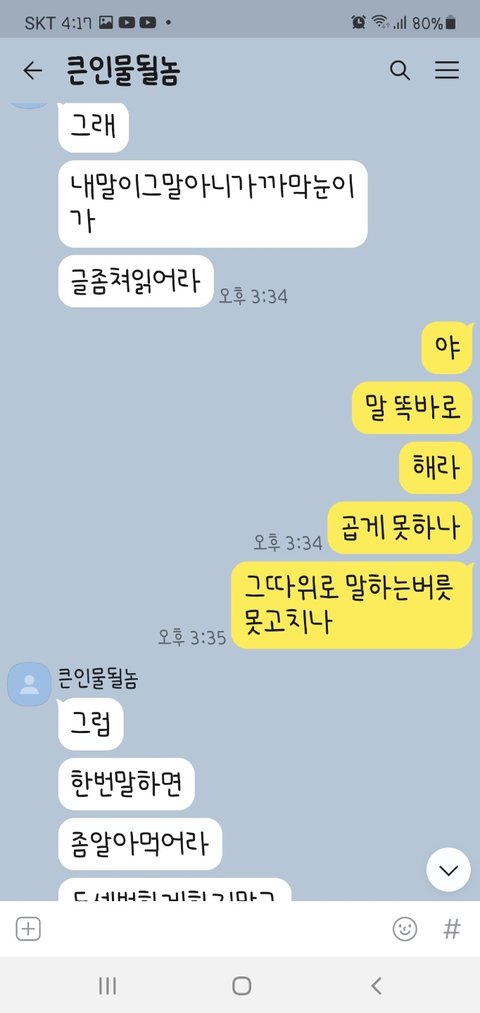Open the emoticon picker

404,929
